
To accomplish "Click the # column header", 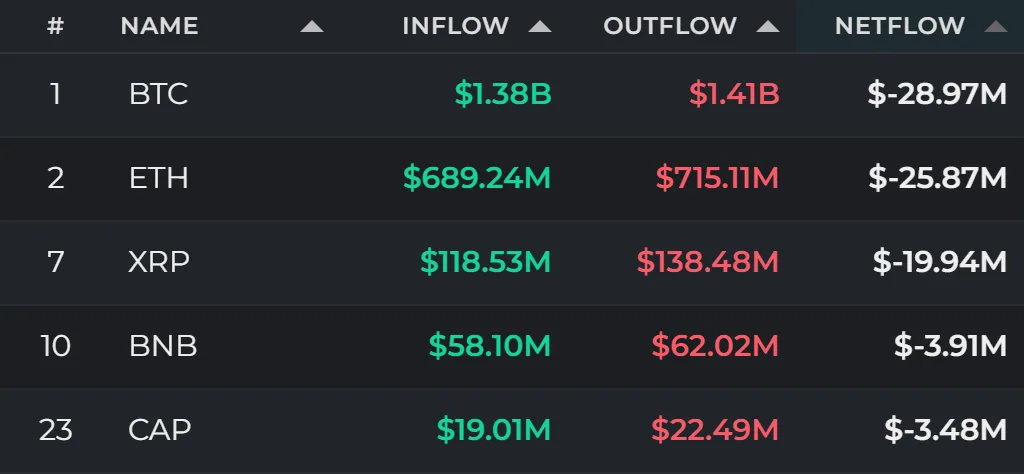I will coord(56,26).
